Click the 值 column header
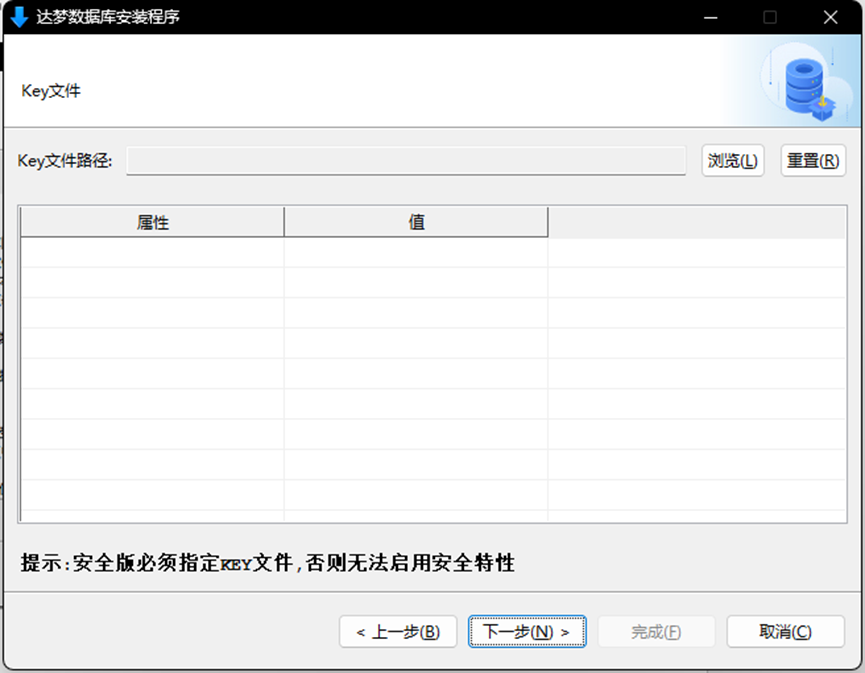 [417, 222]
